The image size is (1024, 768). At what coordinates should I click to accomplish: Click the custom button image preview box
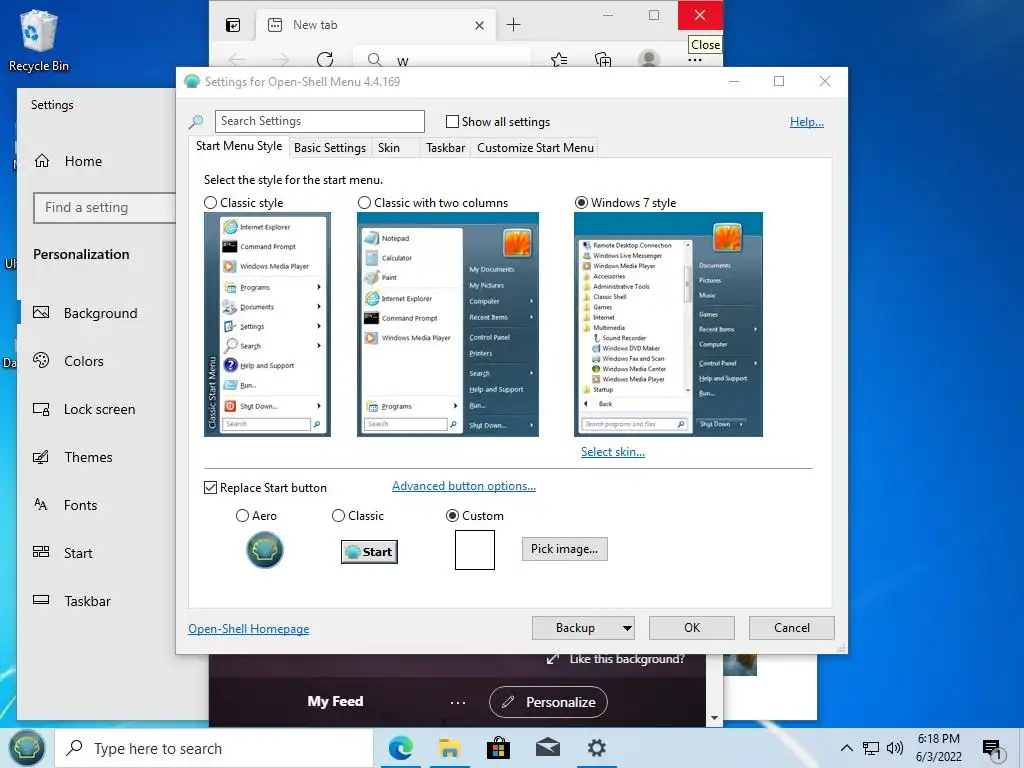475,550
